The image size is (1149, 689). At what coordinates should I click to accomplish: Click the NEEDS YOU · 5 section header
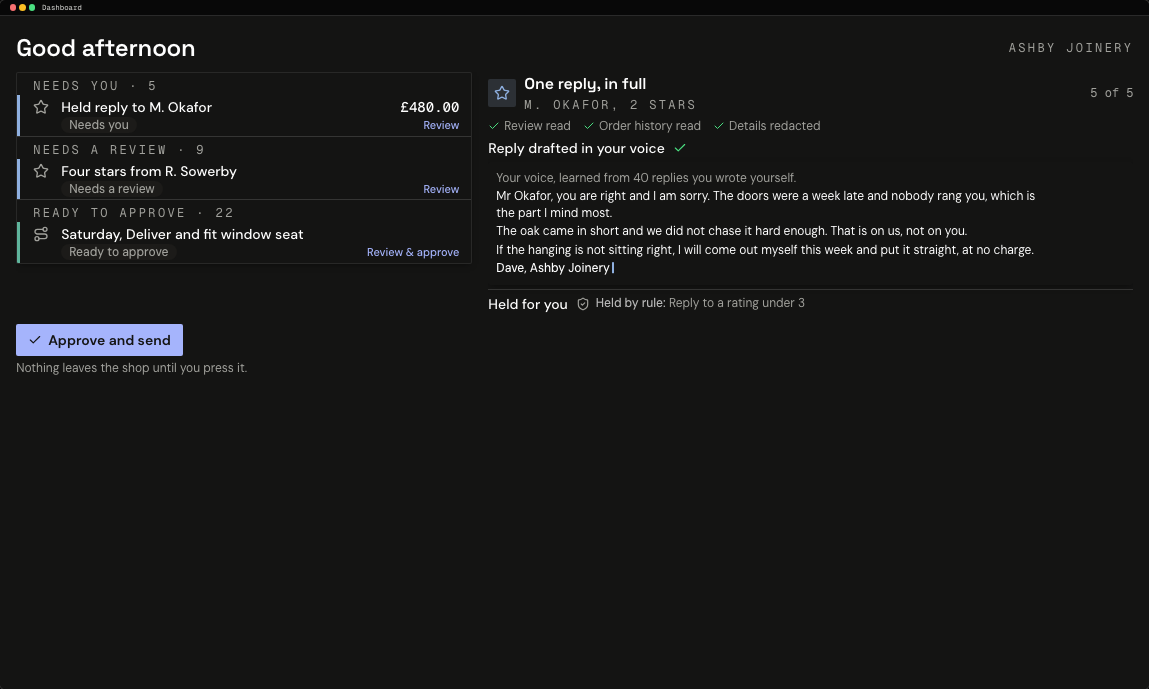click(x=95, y=86)
